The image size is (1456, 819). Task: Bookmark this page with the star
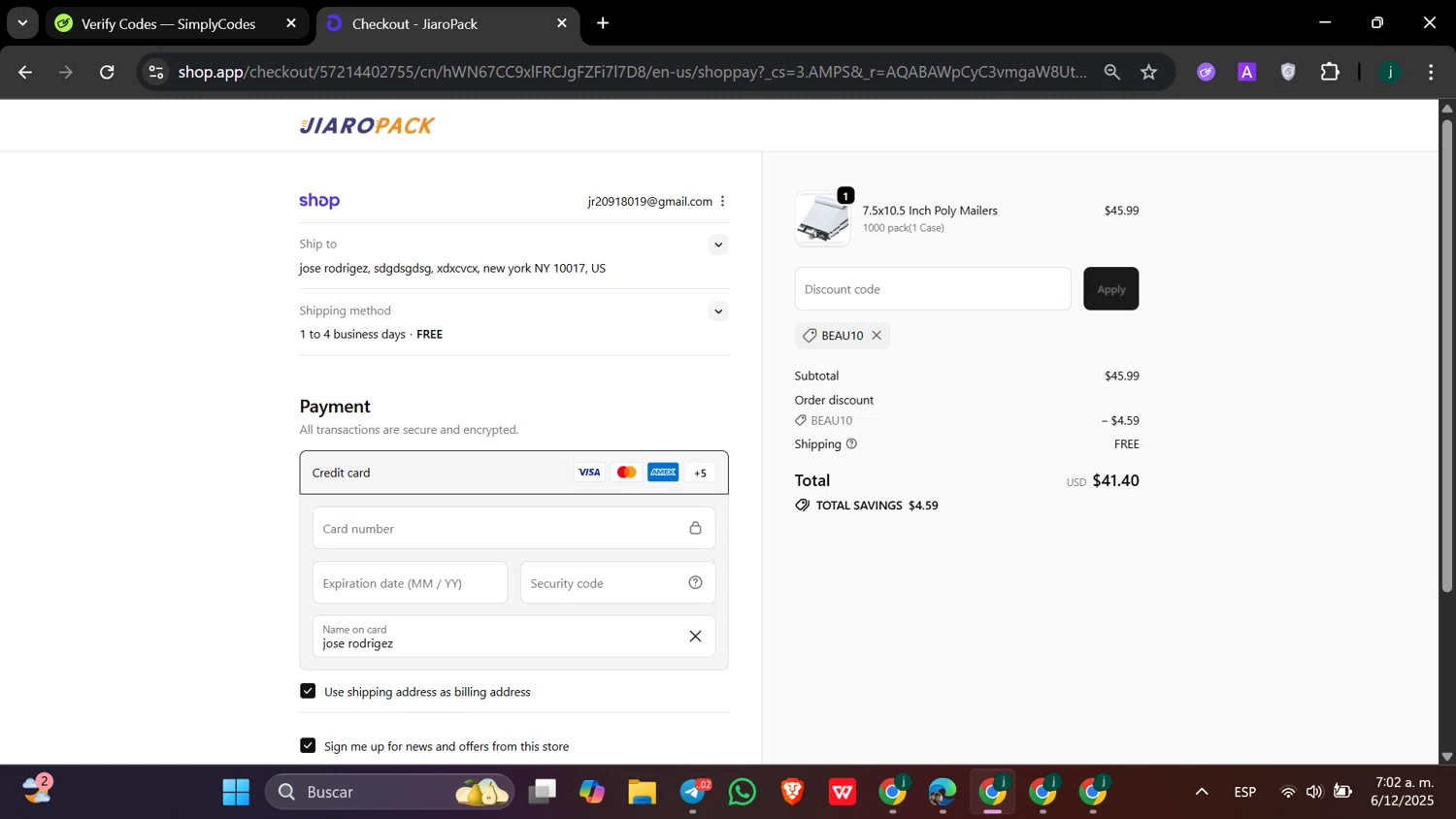[1149, 72]
